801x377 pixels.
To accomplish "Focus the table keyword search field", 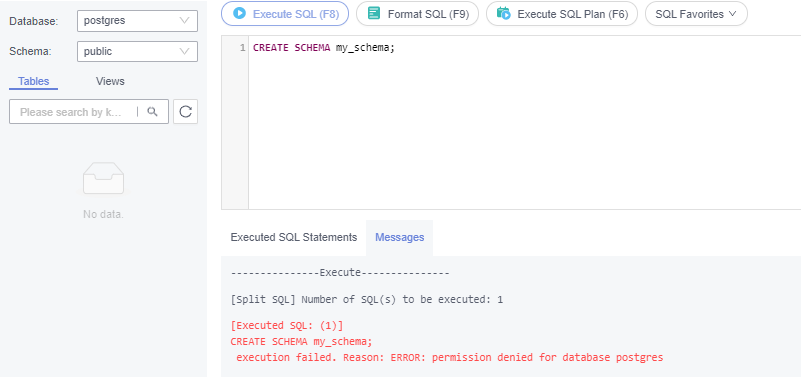I will click(74, 112).
